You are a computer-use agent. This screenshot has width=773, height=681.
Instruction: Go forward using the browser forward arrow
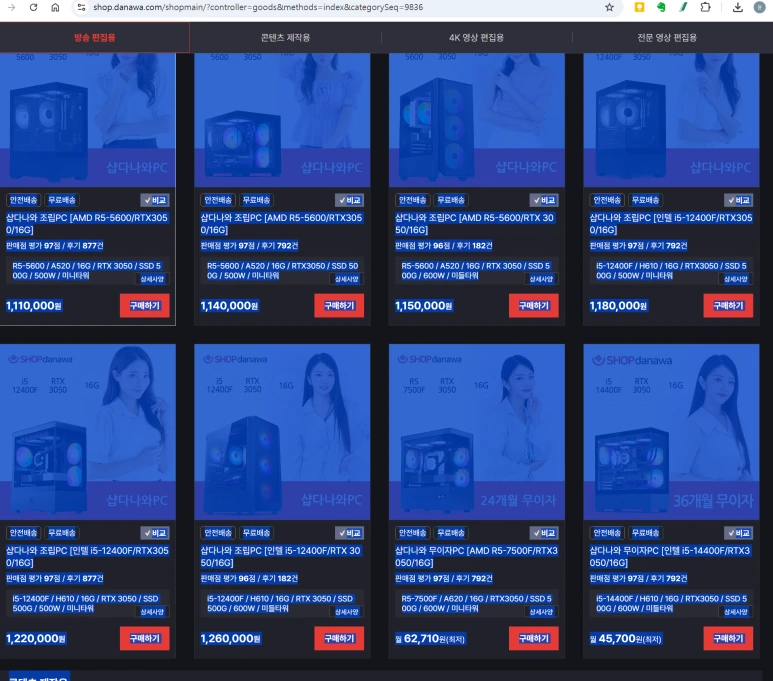12,7
